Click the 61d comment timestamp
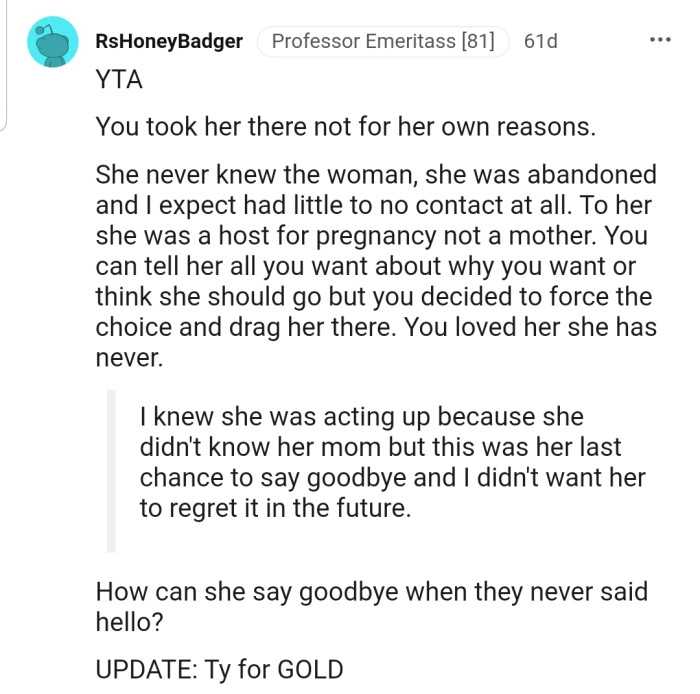The height and width of the screenshot is (694, 700). 541,42
